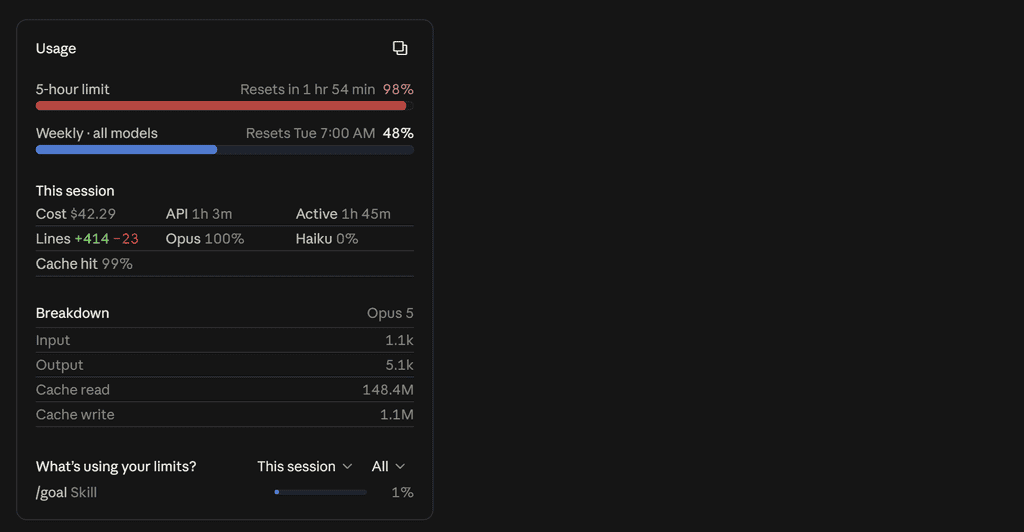The width and height of the screenshot is (1024, 532).
Task: Click the Usage panel title
Action: [56, 48]
